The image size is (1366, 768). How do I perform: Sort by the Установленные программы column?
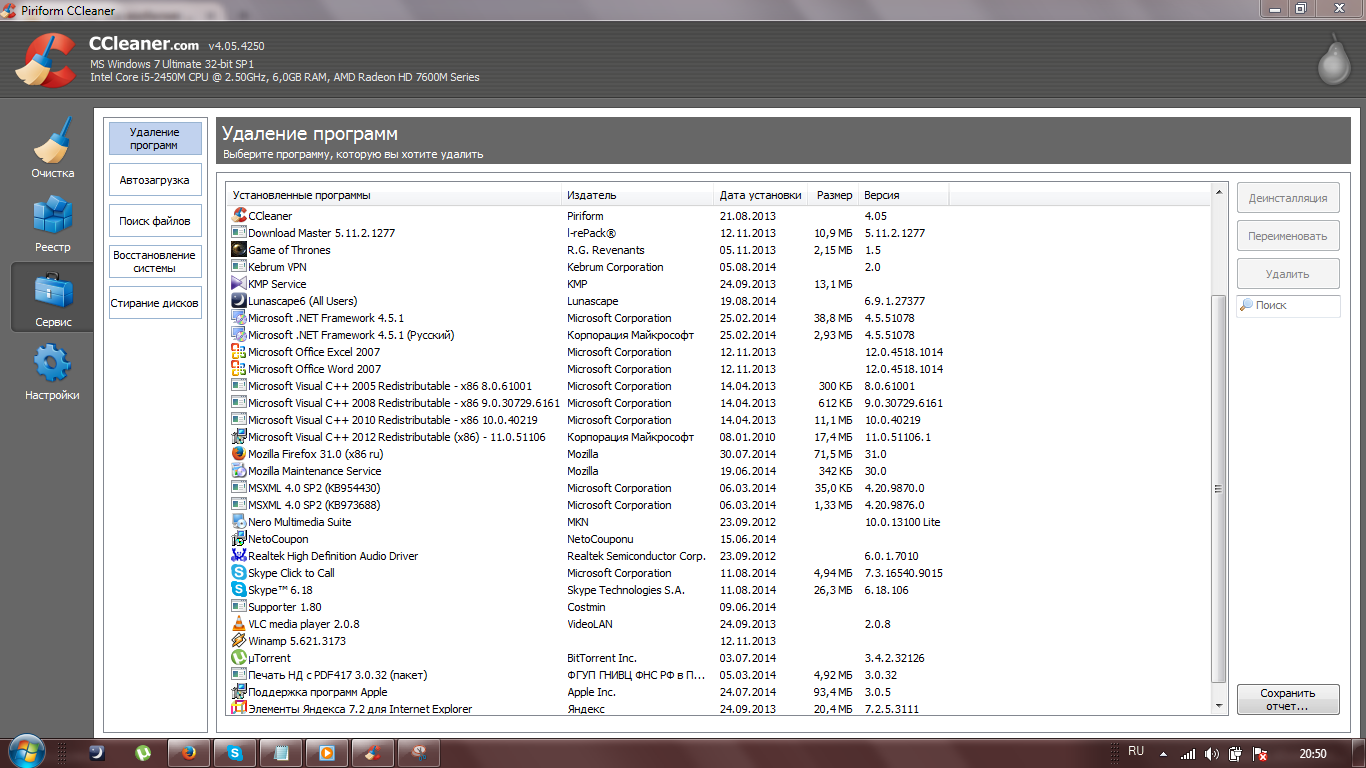click(x=395, y=195)
